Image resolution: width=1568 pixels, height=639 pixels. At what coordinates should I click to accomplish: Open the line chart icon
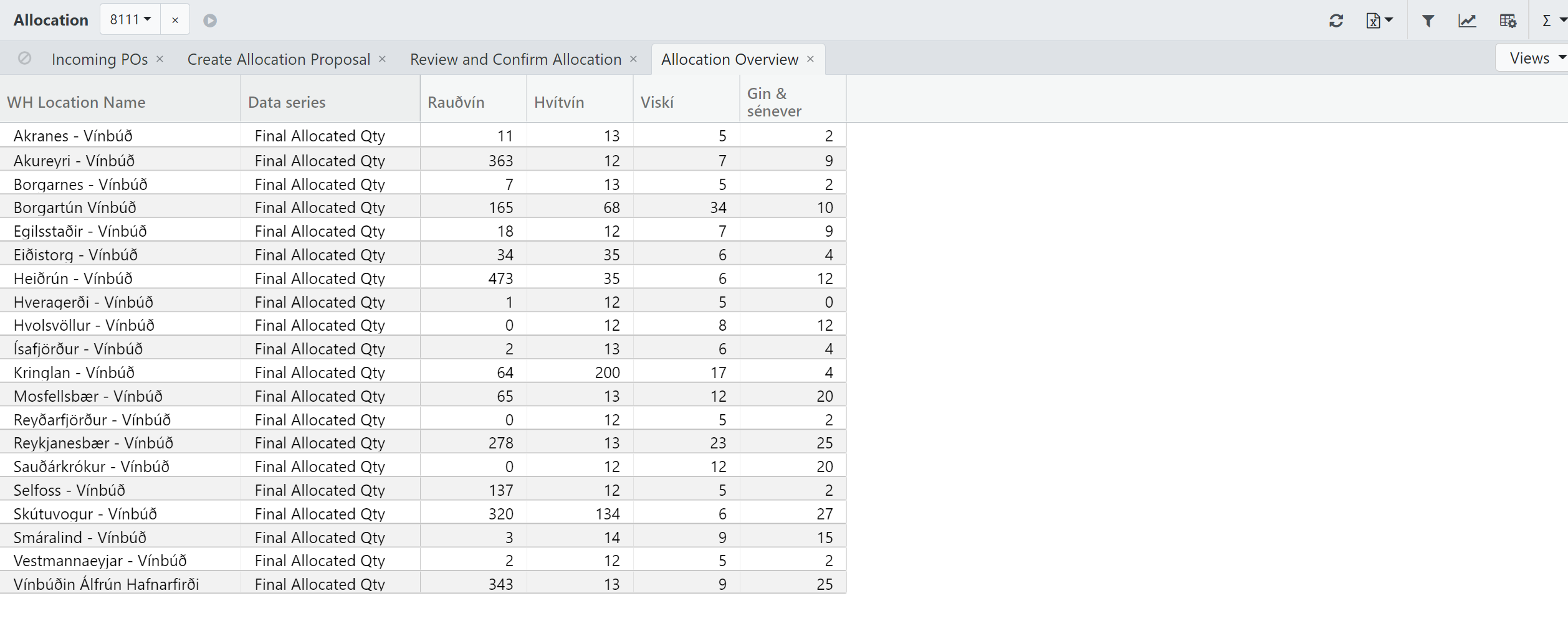tap(1467, 21)
